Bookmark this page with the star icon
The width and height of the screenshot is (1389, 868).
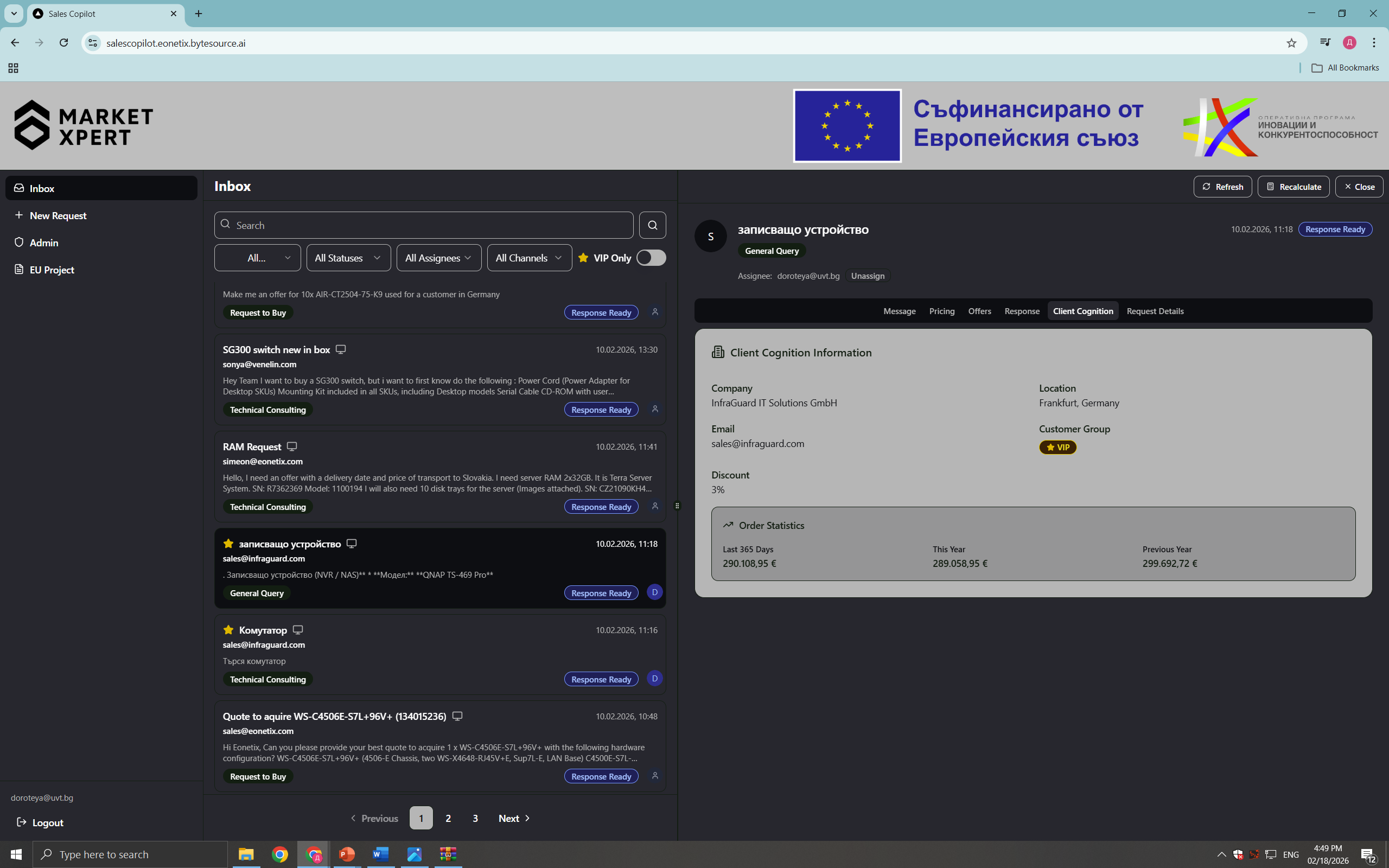click(x=1291, y=43)
